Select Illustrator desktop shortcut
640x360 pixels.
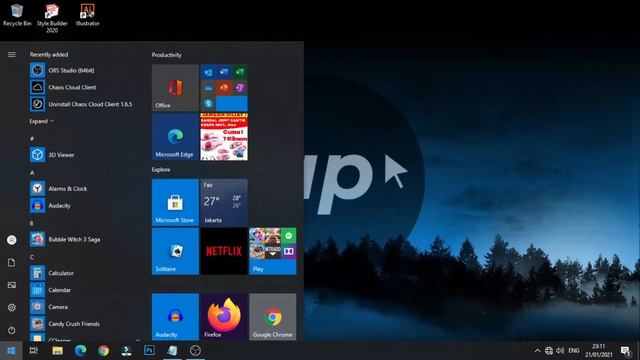click(87, 15)
